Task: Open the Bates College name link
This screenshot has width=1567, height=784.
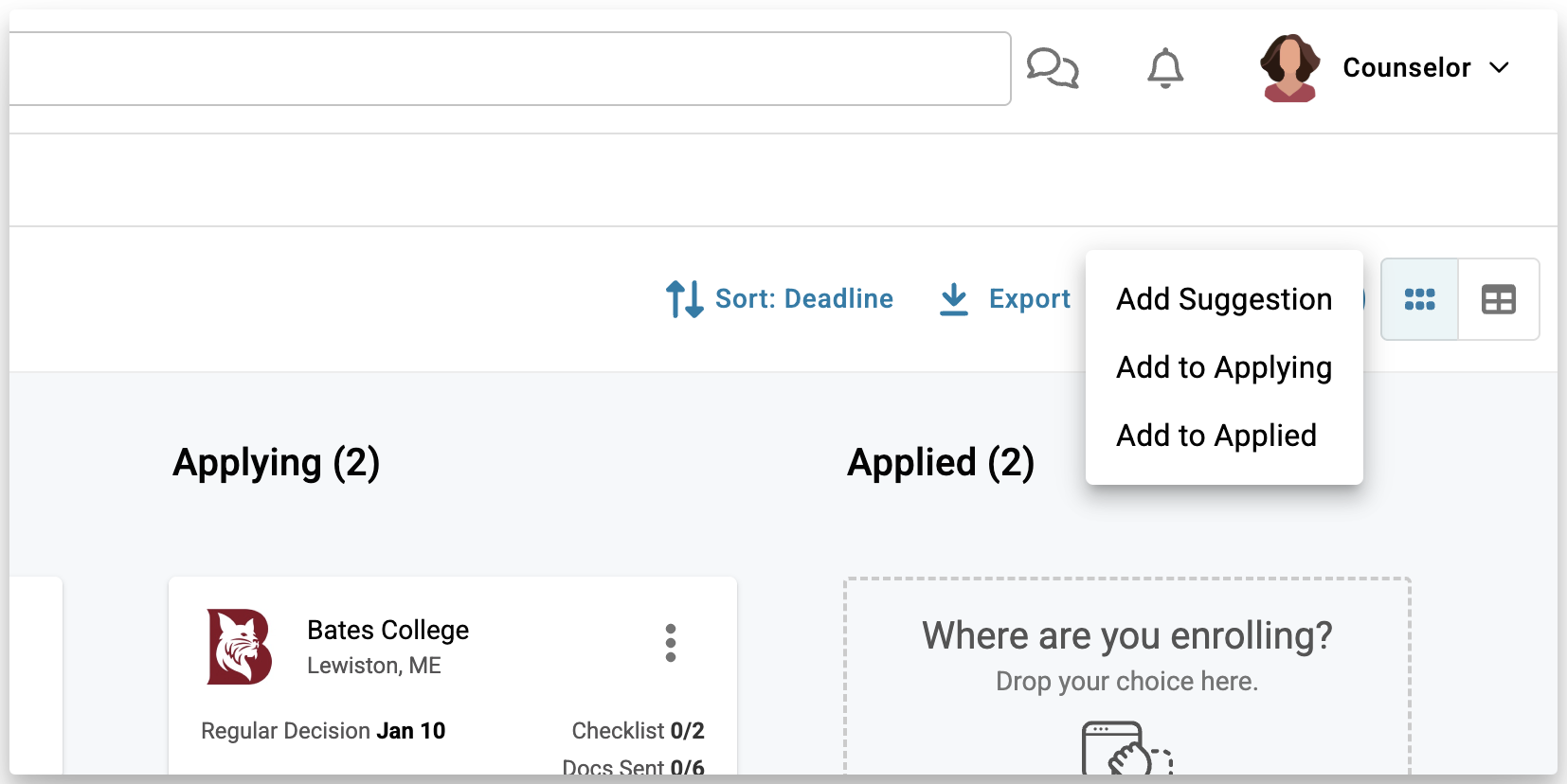Action: (x=387, y=631)
